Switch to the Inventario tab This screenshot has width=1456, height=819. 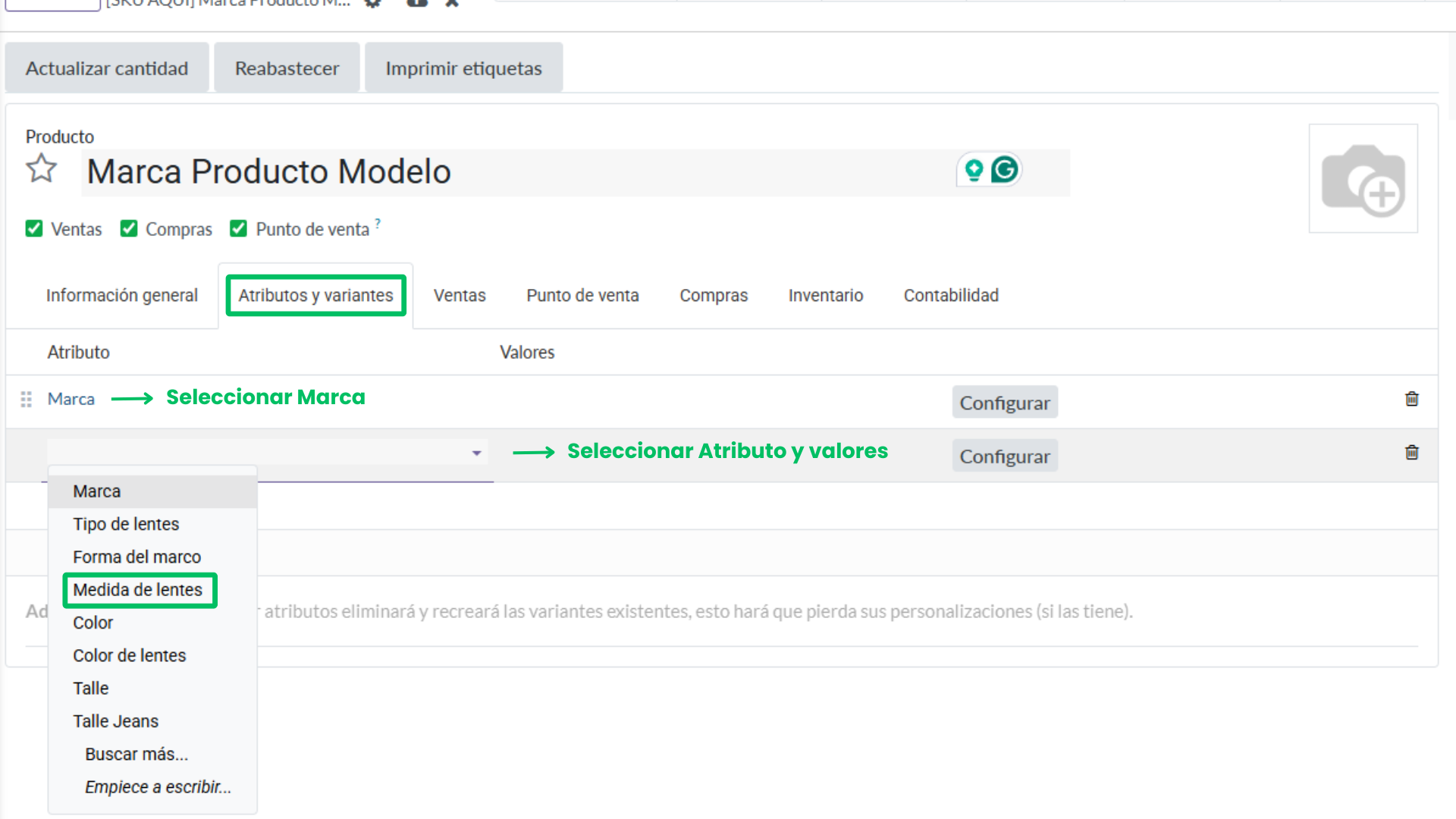(x=826, y=295)
